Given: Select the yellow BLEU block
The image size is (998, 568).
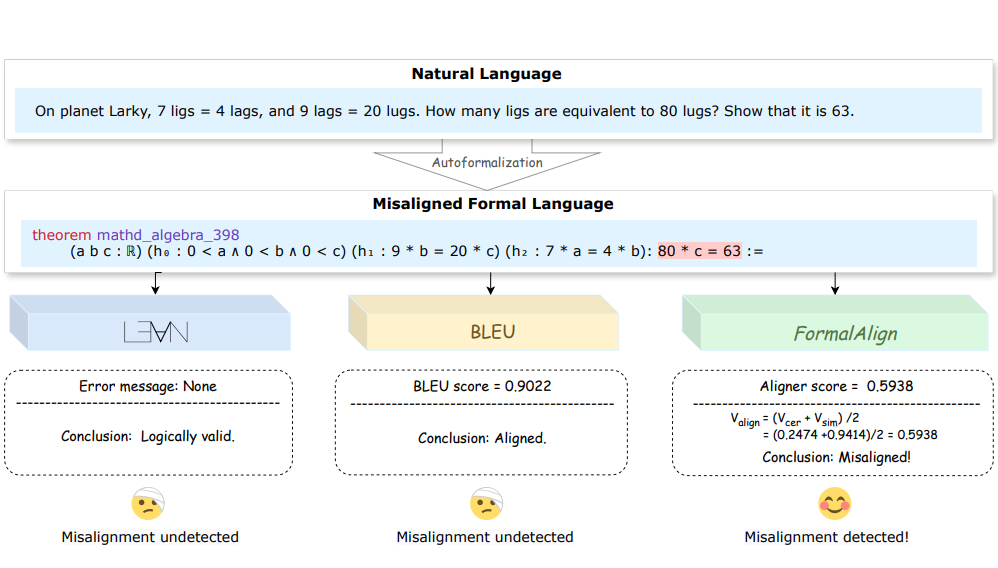Looking at the screenshot, I should pyautogui.click(x=484, y=323).
